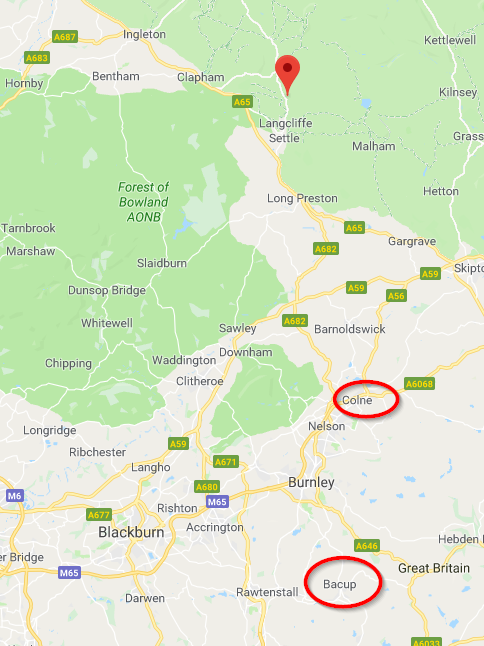Click the A646 road badge south of Burnley

pyautogui.click(x=367, y=546)
